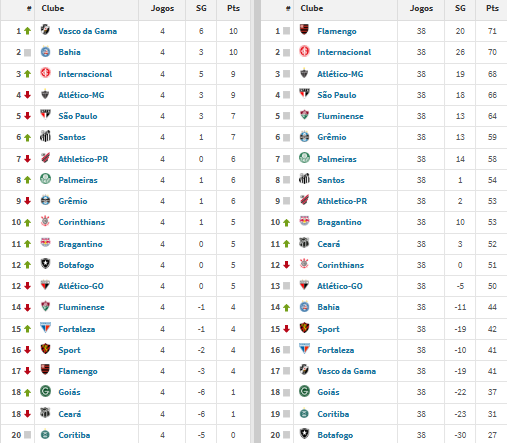Sort right table by SG column header
The width and height of the screenshot is (507, 443).
[460, 8]
